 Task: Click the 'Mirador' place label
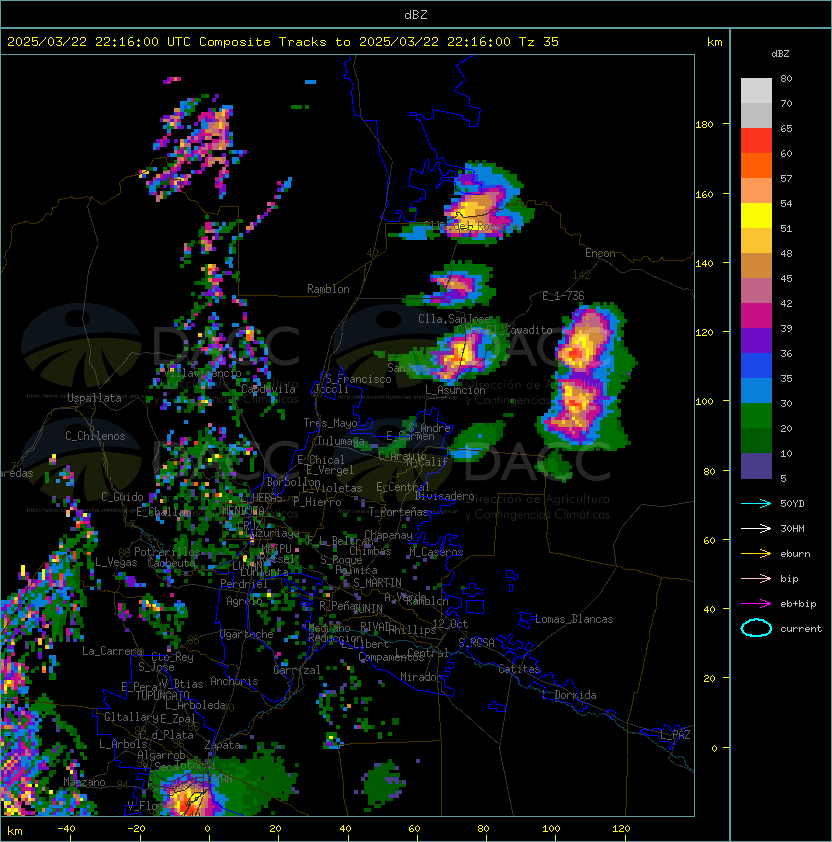(422, 677)
